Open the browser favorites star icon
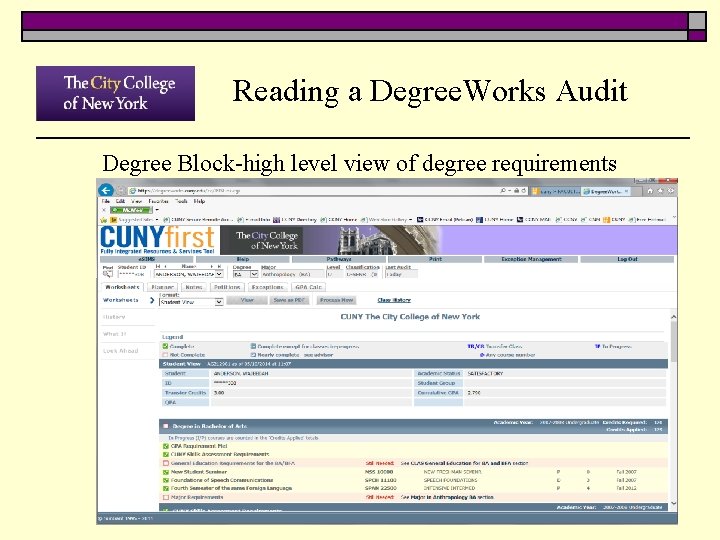 point(660,191)
